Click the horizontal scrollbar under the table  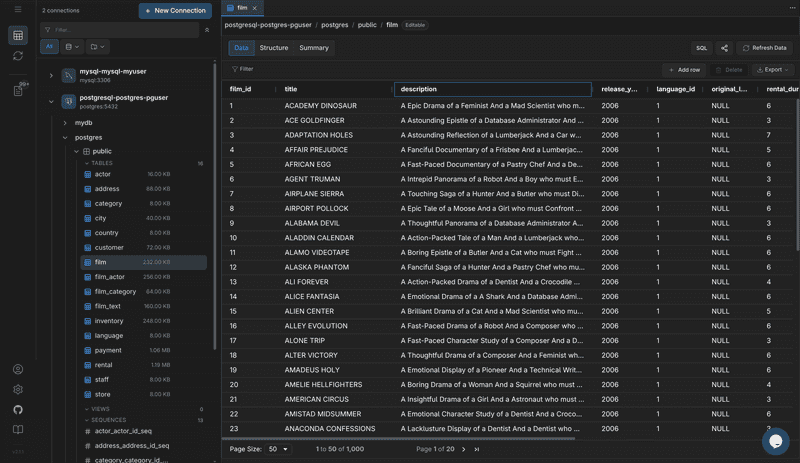tap(399, 438)
